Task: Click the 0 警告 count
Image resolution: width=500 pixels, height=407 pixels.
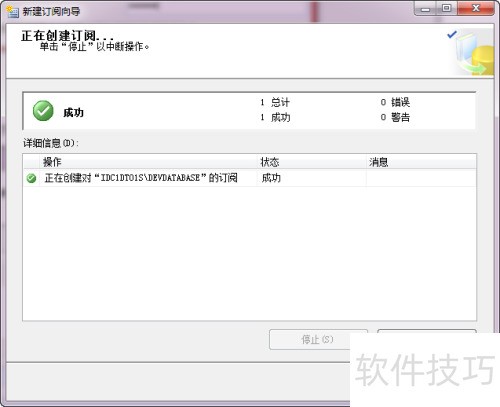Action: [x=395, y=117]
